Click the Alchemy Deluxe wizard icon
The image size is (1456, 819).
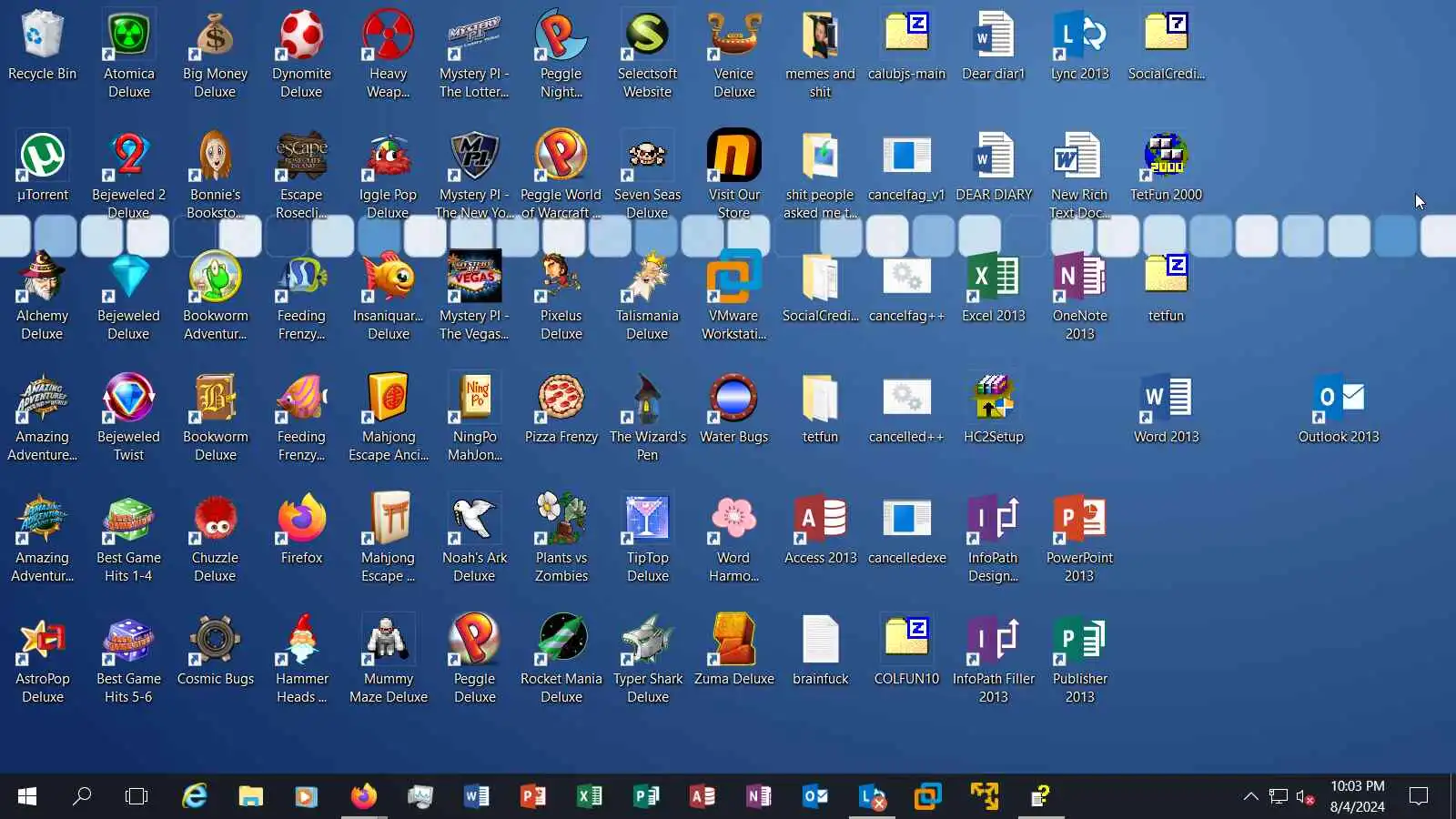pos(43,295)
